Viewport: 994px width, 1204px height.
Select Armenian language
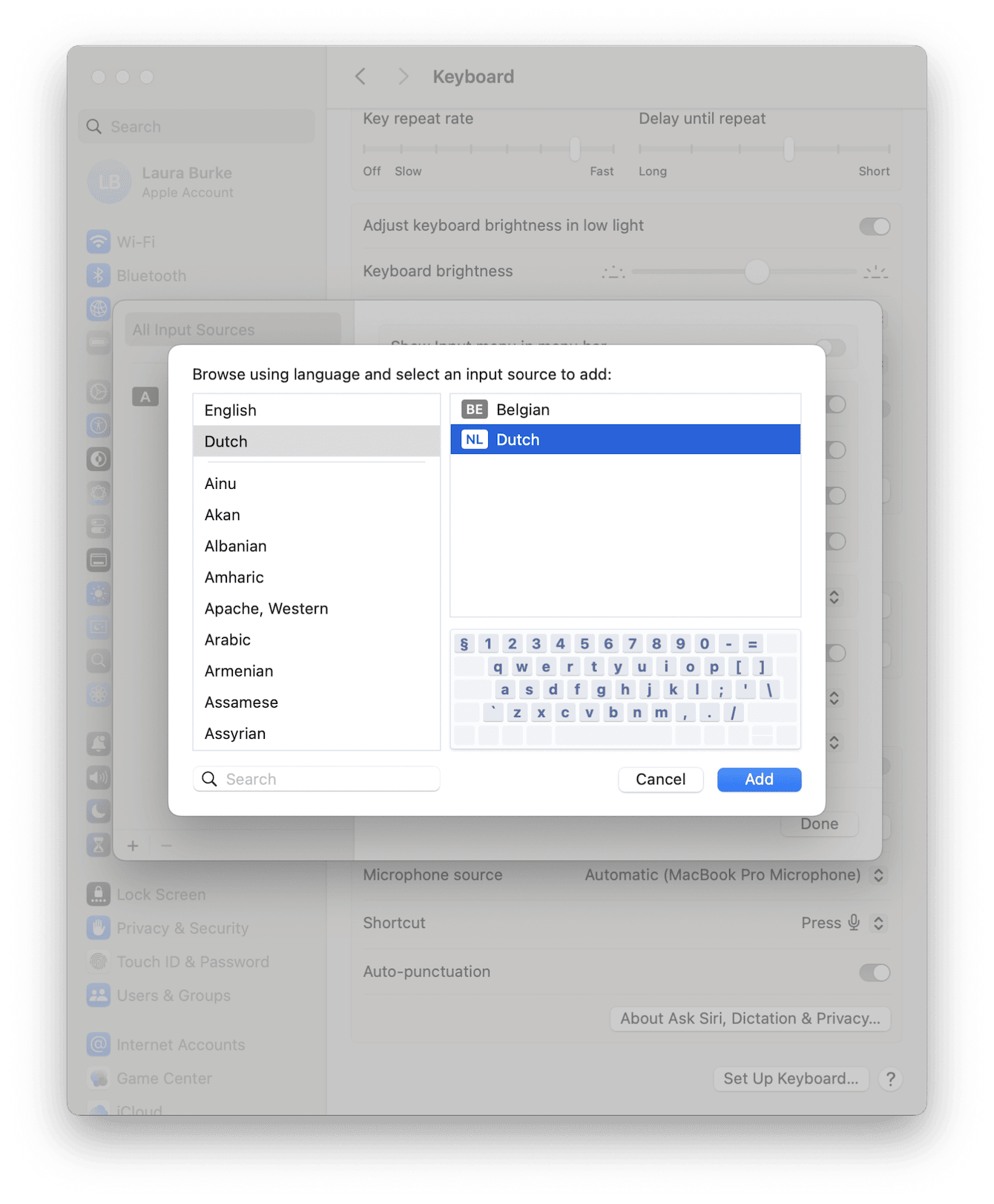(x=316, y=671)
